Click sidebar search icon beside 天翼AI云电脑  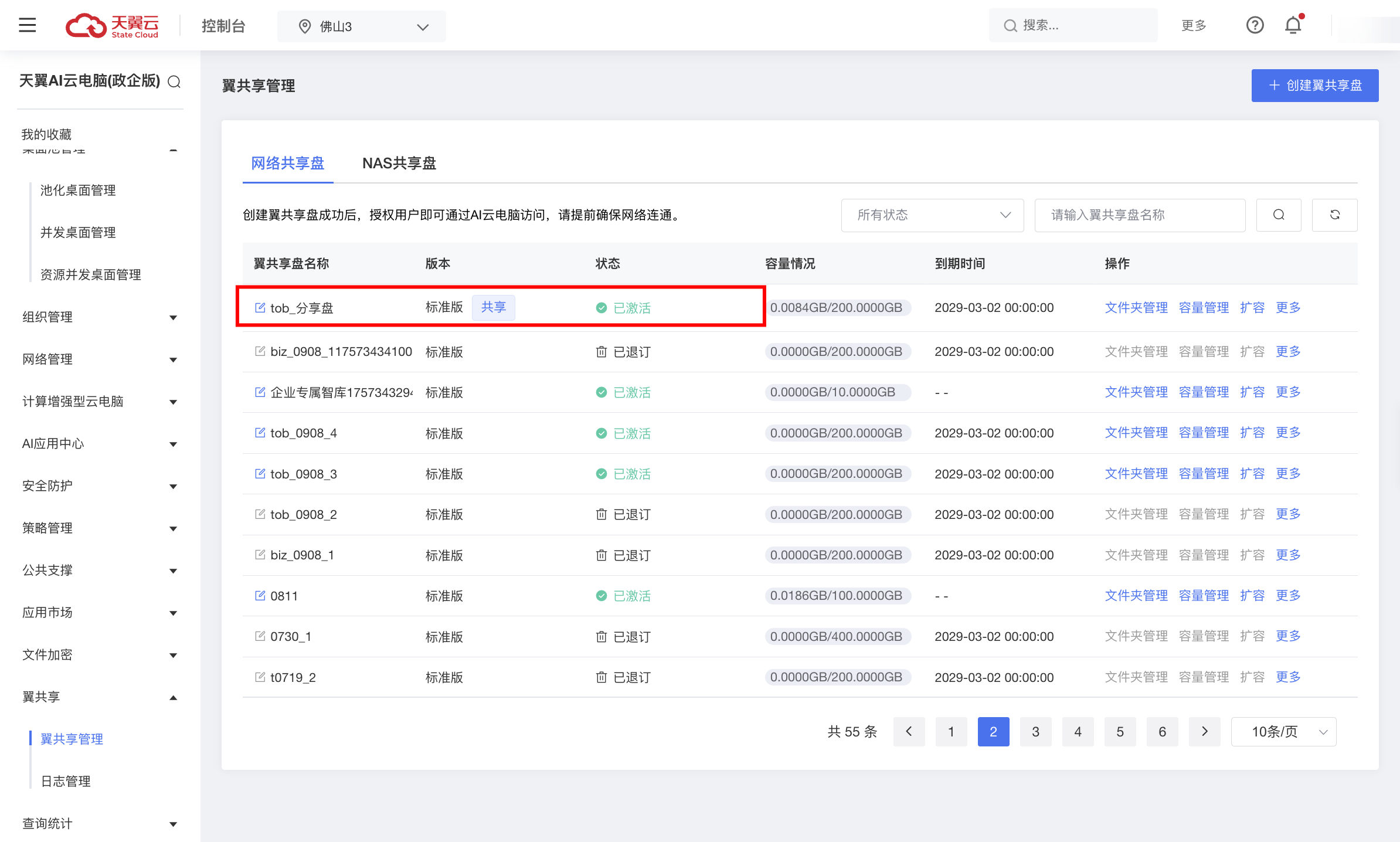[174, 82]
